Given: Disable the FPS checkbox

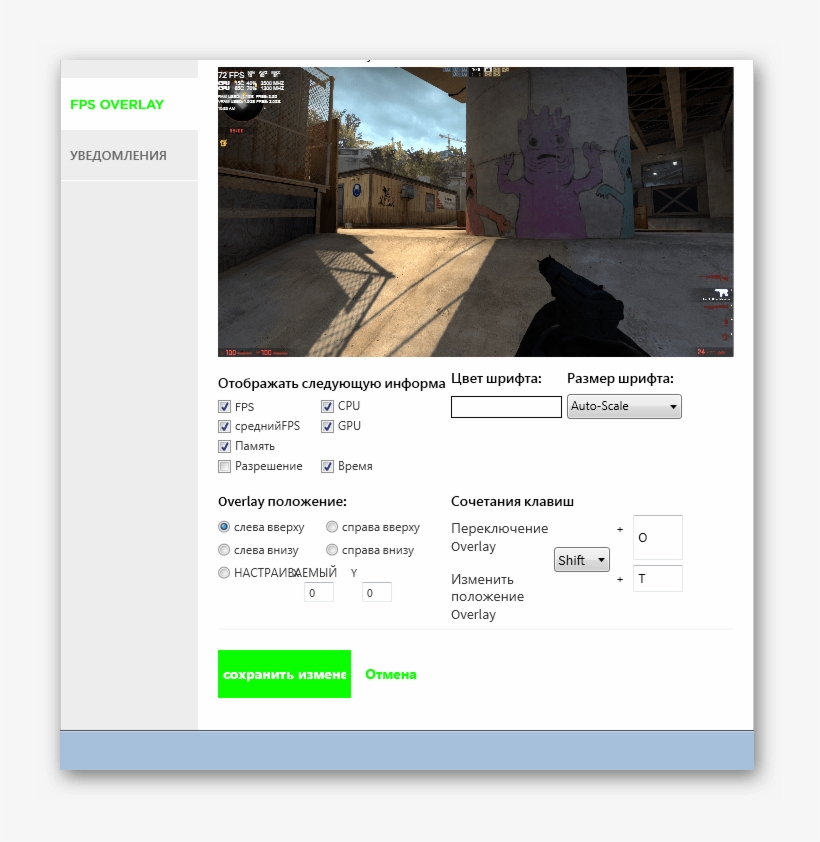Looking at the screenshot, I should 225,406.
